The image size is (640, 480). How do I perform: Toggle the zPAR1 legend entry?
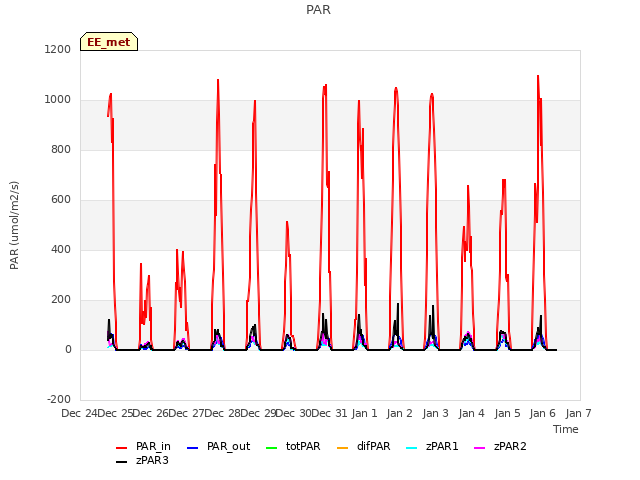click(432, 447)
